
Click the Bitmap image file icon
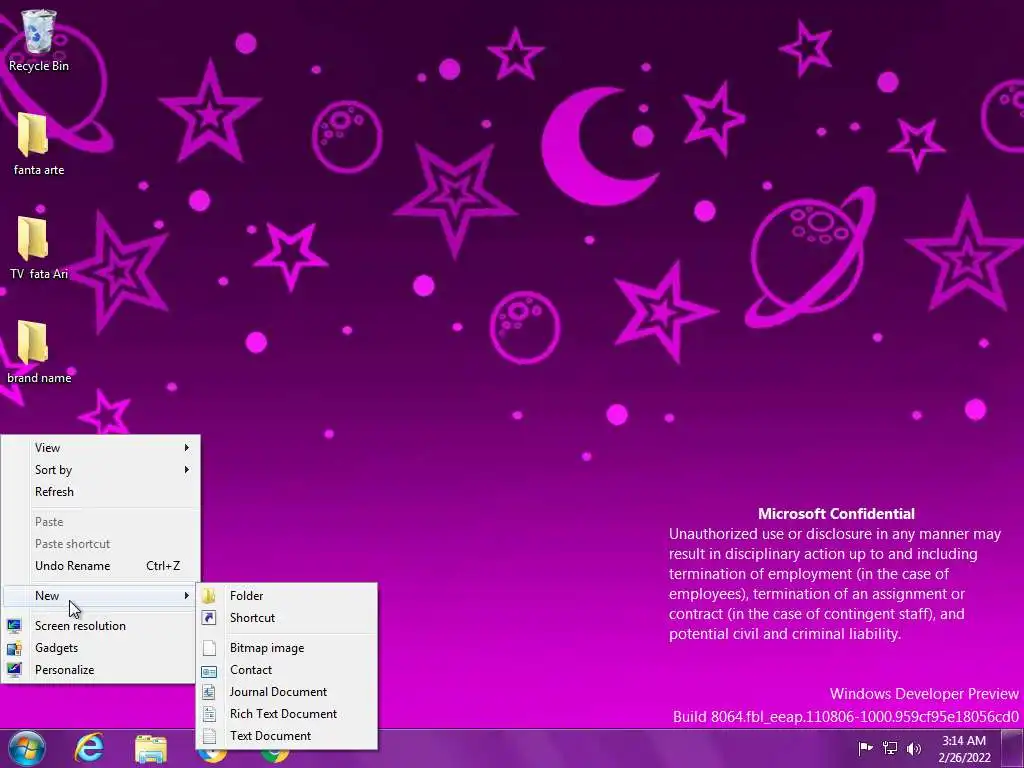(209, 648)
